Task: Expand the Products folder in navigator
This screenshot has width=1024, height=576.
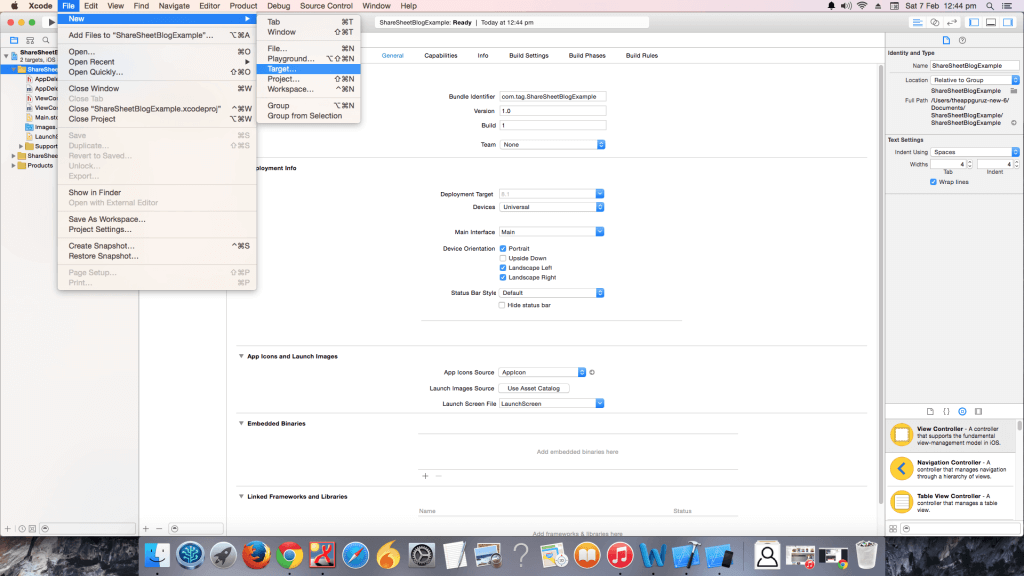Action: (13, 166)
